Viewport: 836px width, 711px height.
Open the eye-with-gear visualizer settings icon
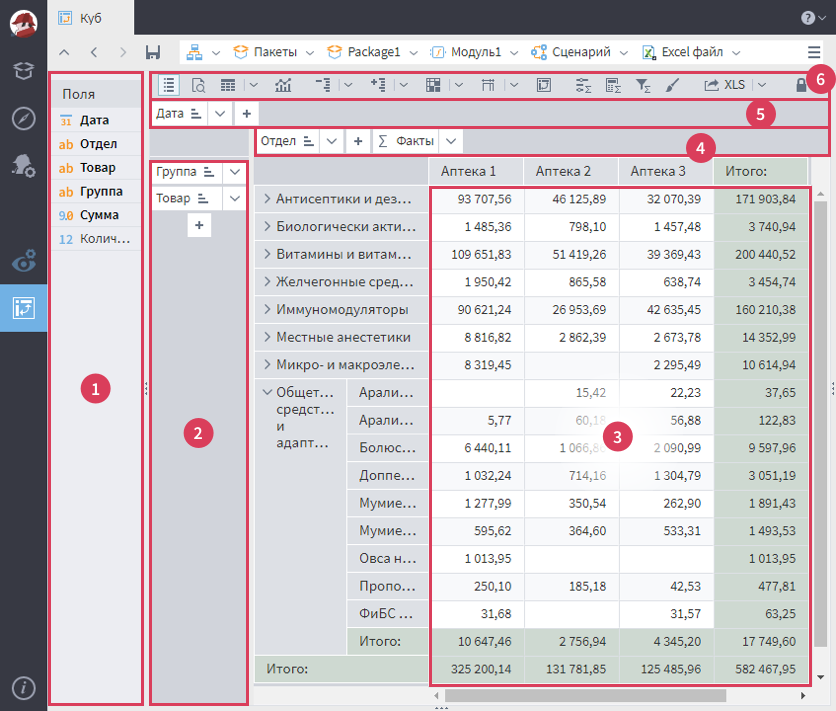tap(23, 260)
